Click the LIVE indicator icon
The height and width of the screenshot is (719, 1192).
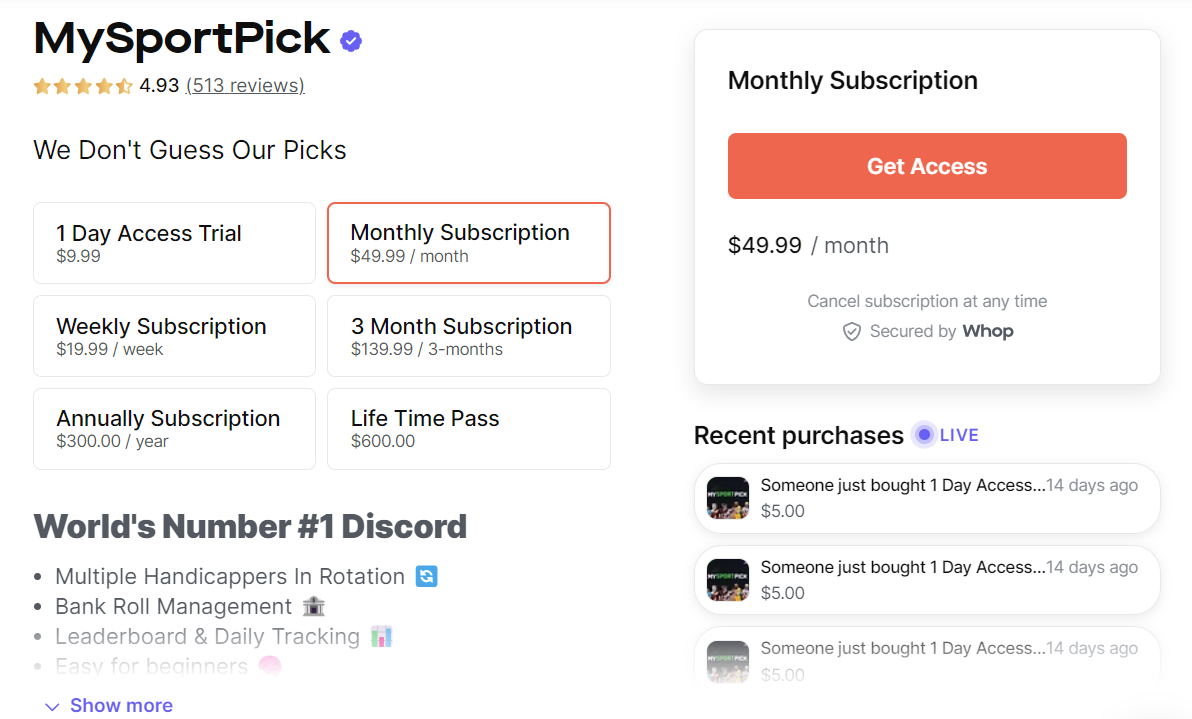click(923, 434)
